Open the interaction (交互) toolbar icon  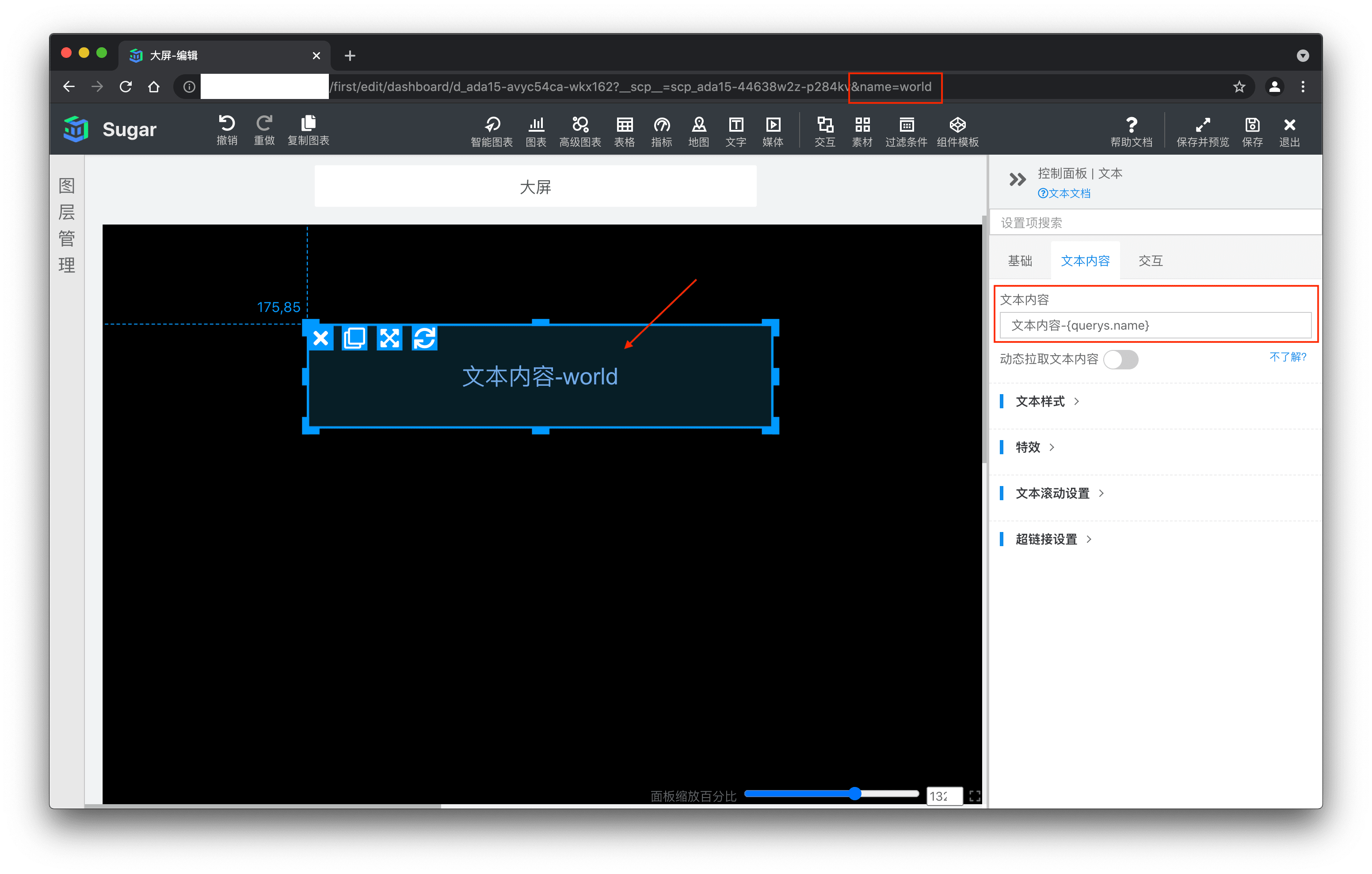click(824, 125)
